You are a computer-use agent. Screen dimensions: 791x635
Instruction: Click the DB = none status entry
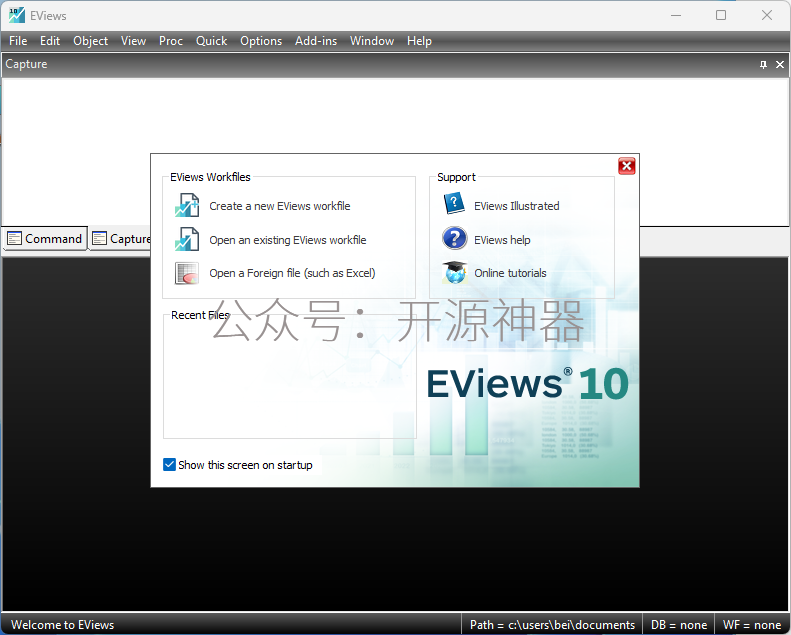[679, 625]
